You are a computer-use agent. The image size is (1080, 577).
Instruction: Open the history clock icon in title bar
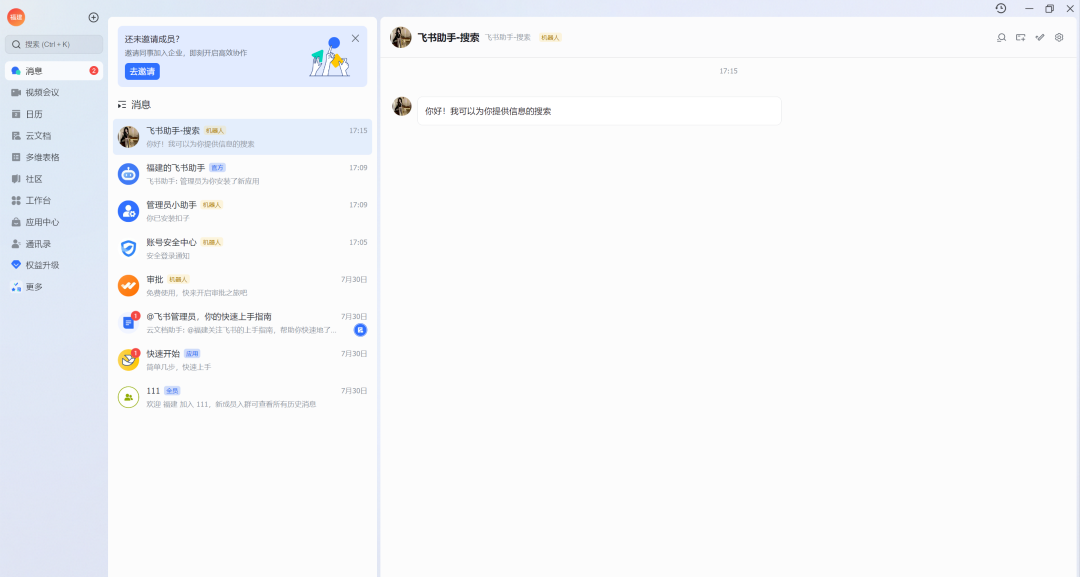coord(1001,9)
